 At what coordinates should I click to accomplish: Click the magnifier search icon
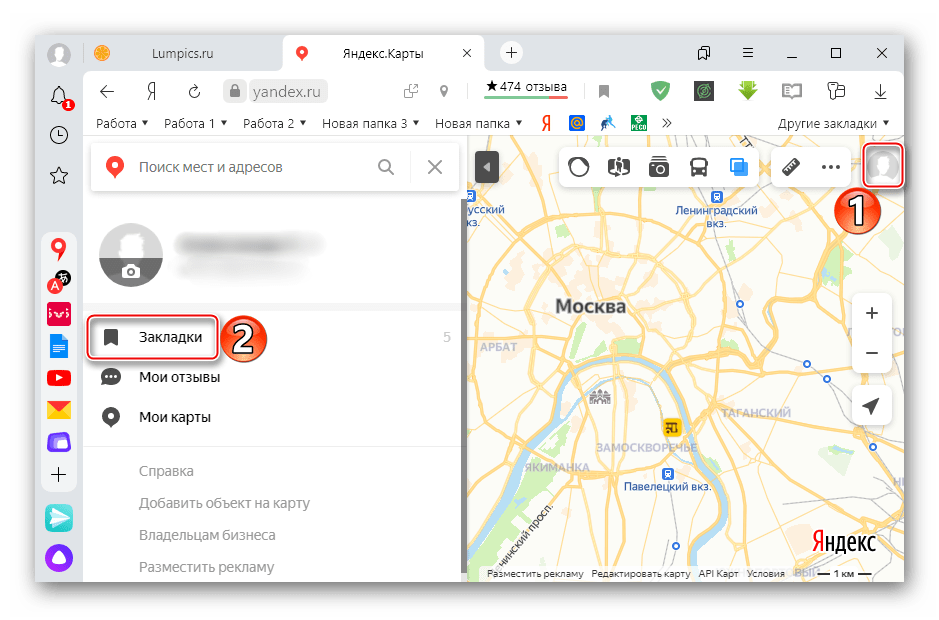(x=386, y=167)
